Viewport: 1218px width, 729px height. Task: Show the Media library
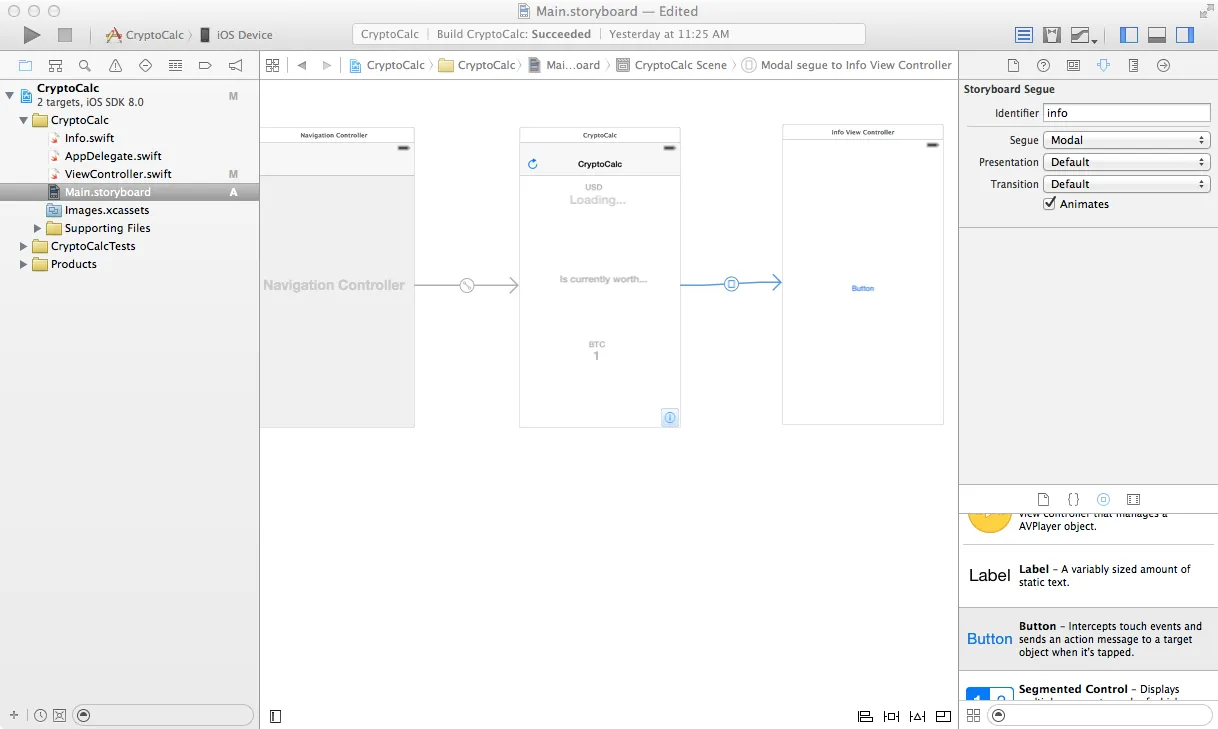pos(1133,499)
